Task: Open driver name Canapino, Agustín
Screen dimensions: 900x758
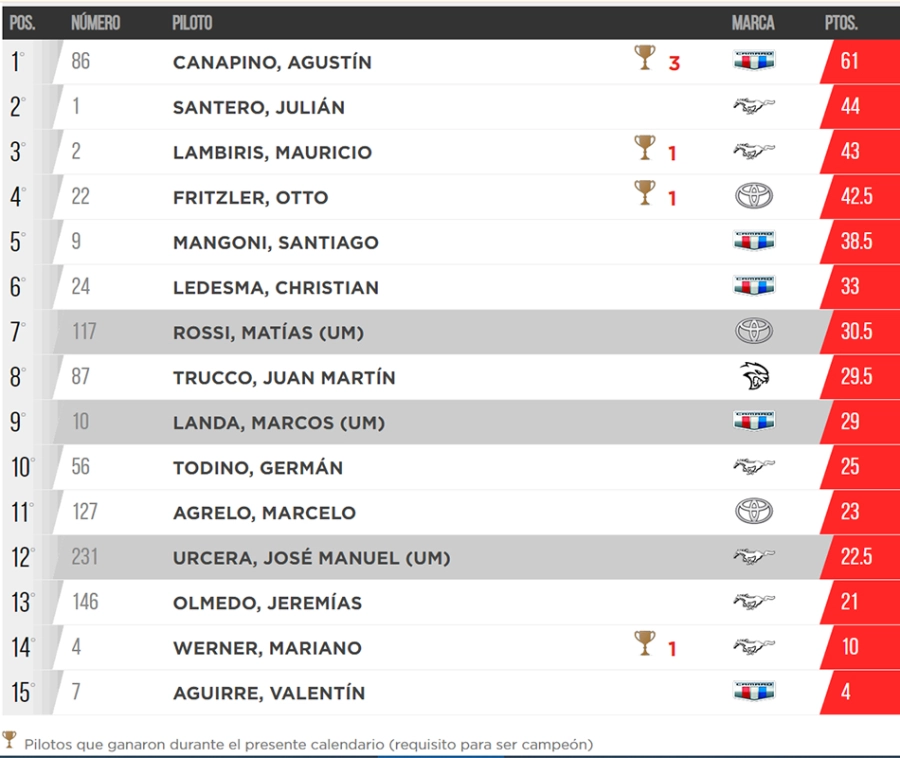Action: click(x=272, y=62)
